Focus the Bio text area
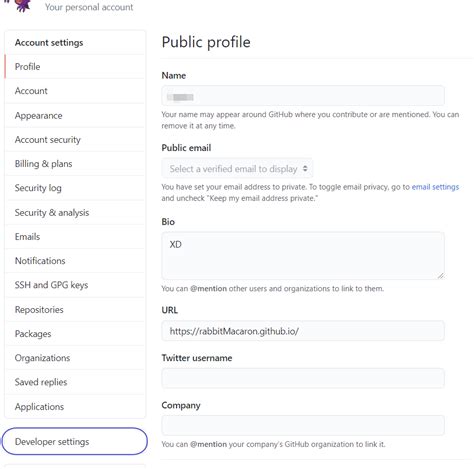The width and height of the screenshot is (474, 469). pos(303,255)
